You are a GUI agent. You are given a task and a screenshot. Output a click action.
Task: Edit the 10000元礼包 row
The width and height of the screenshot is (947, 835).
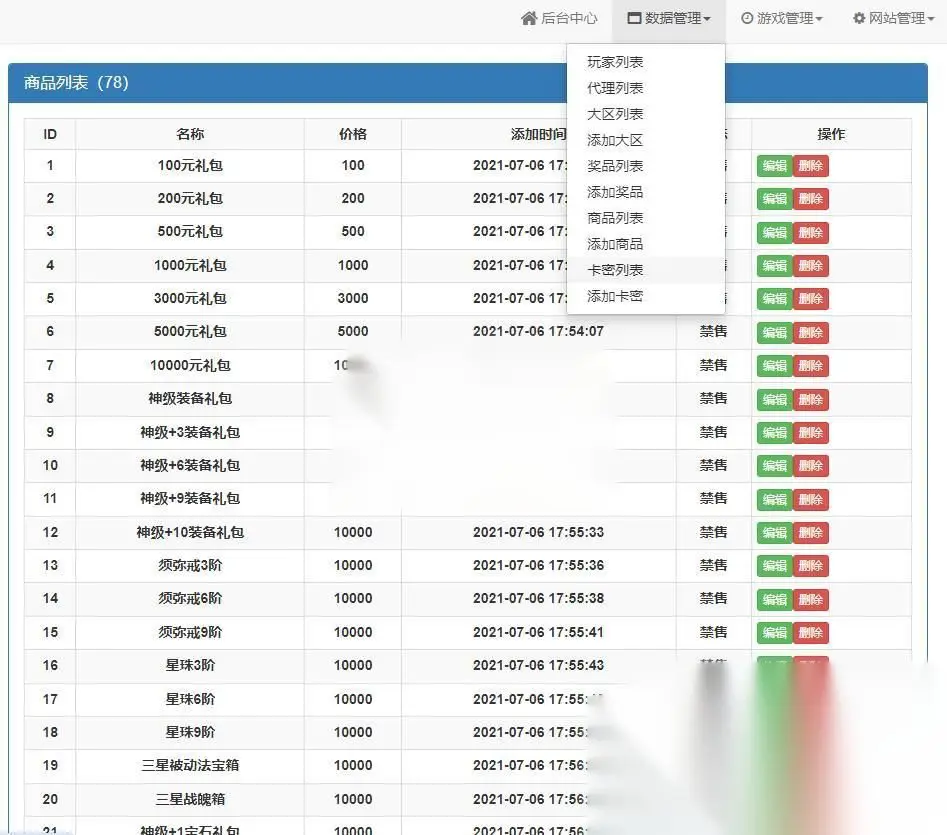pyautogui.click(x=774, y=365)
